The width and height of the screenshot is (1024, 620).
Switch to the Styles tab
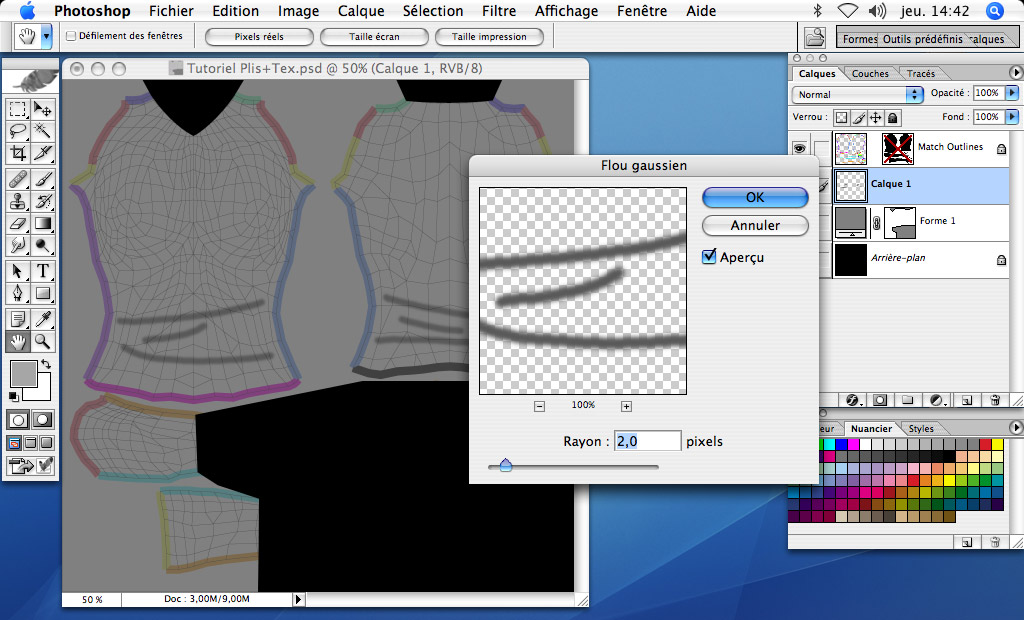tap(921, 429)
